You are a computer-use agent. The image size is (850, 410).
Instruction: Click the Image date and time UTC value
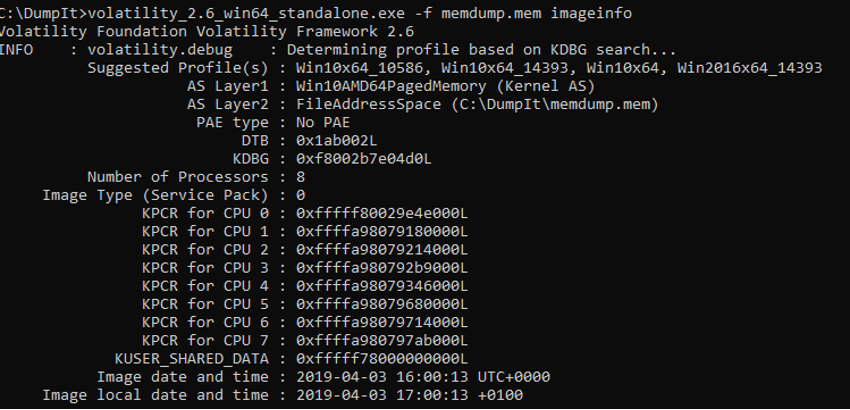(423, 376)
